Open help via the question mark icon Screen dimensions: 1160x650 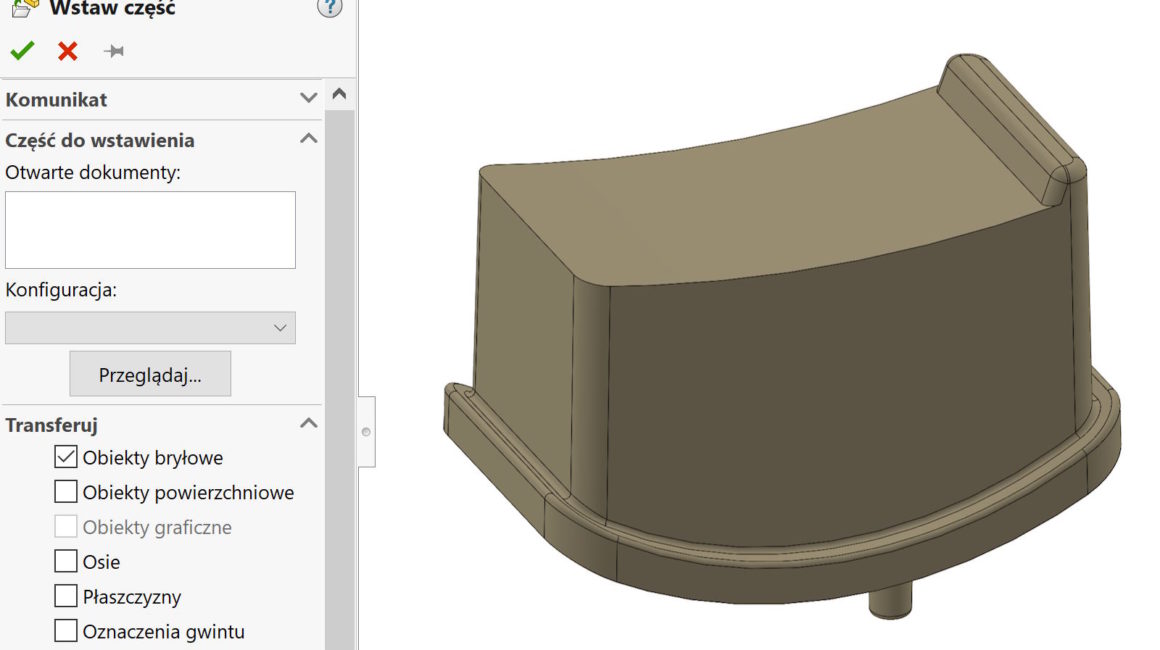329,8
